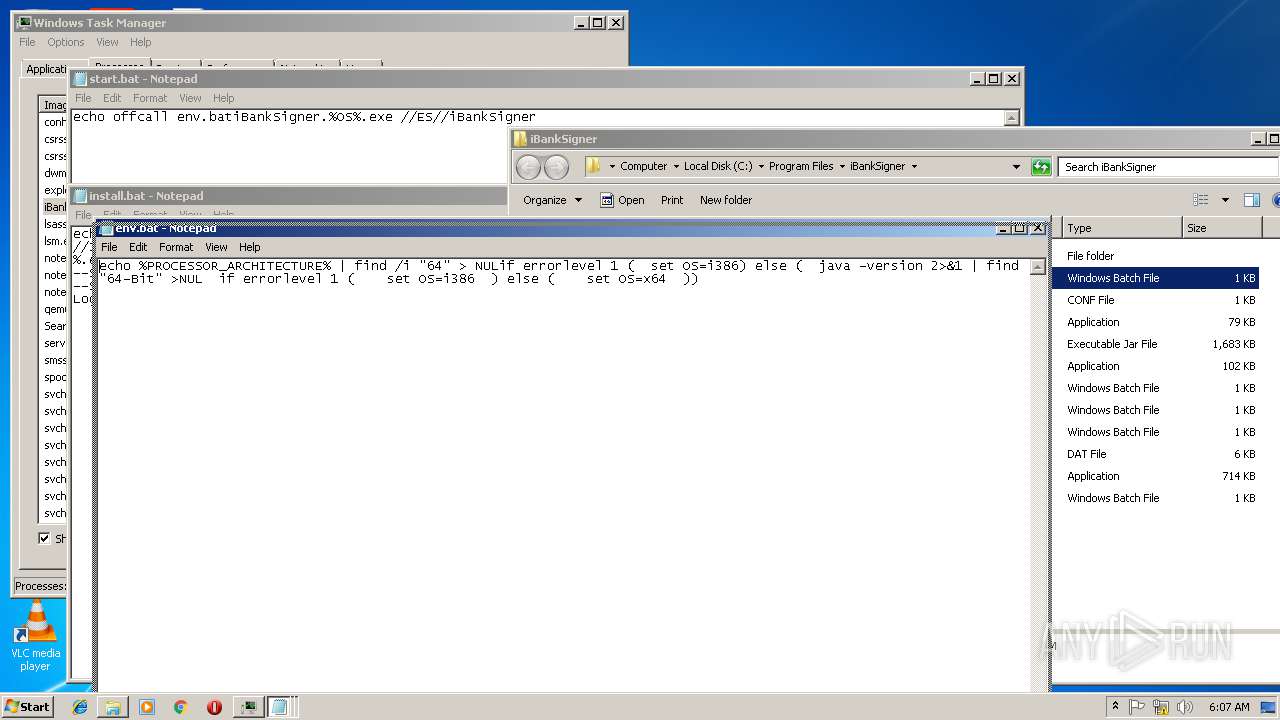1280x720 pixels.
Task: Click Explorer Back navigation button
Action: click(x=528, y=167)
